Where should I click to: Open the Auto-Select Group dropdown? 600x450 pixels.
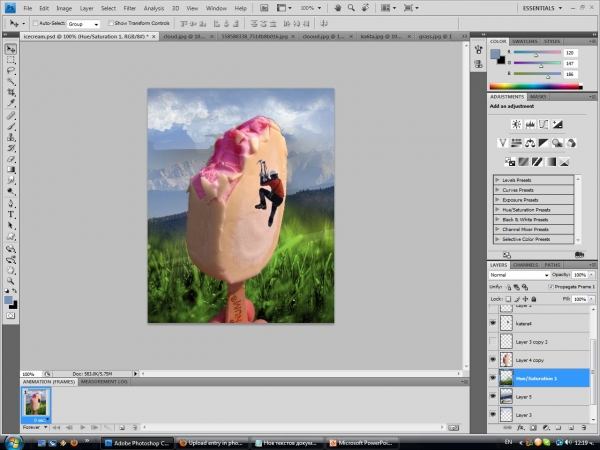83,24
